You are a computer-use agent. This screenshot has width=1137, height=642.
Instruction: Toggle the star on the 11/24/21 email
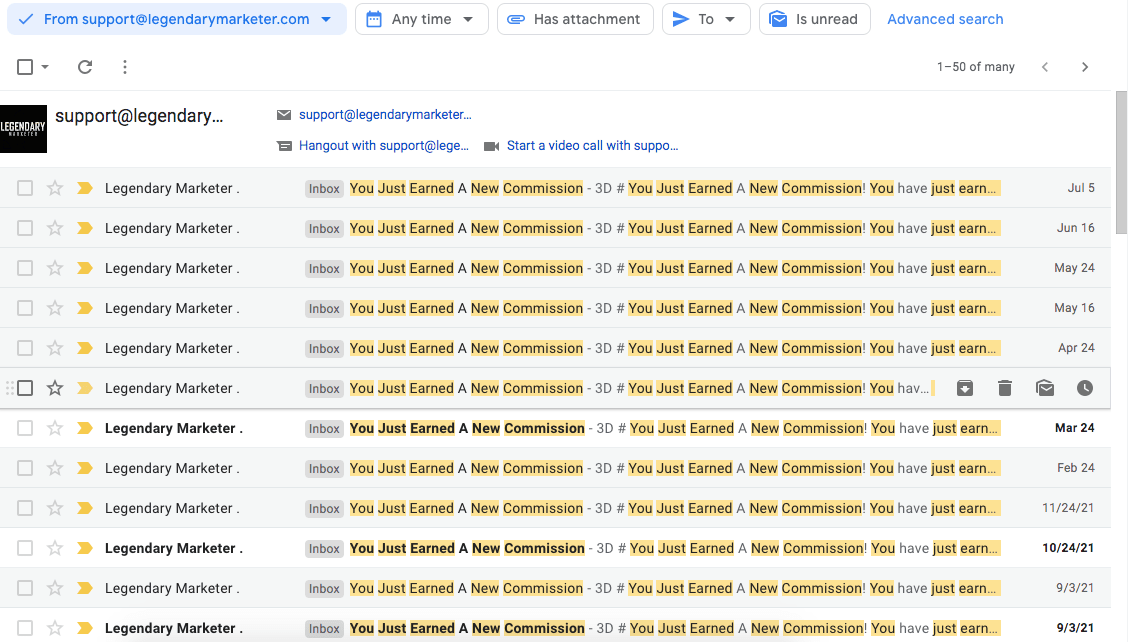coord(54,508)
